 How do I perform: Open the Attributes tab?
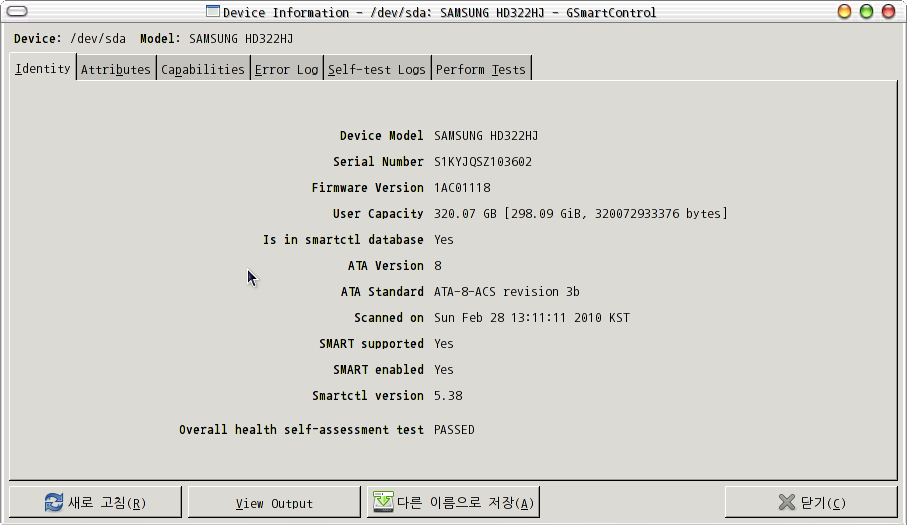coord(116,69)
